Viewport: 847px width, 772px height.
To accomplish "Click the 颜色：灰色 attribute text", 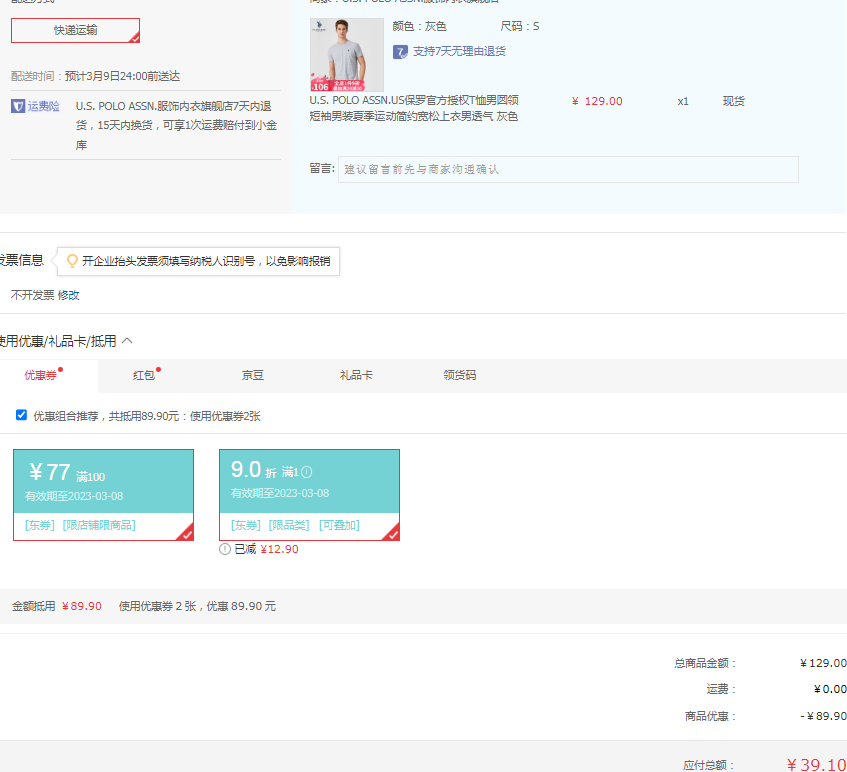I will pos(419,26).
